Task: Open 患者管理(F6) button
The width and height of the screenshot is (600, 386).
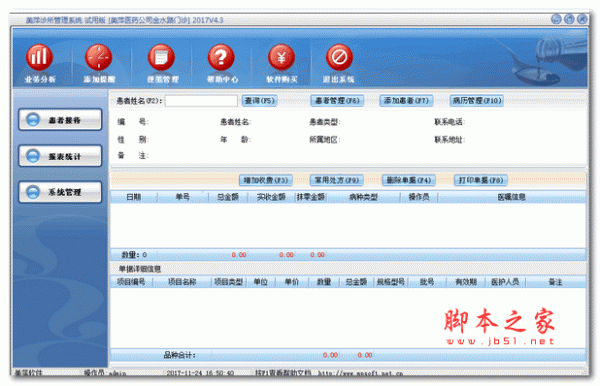Action: [x=337, y=101]
